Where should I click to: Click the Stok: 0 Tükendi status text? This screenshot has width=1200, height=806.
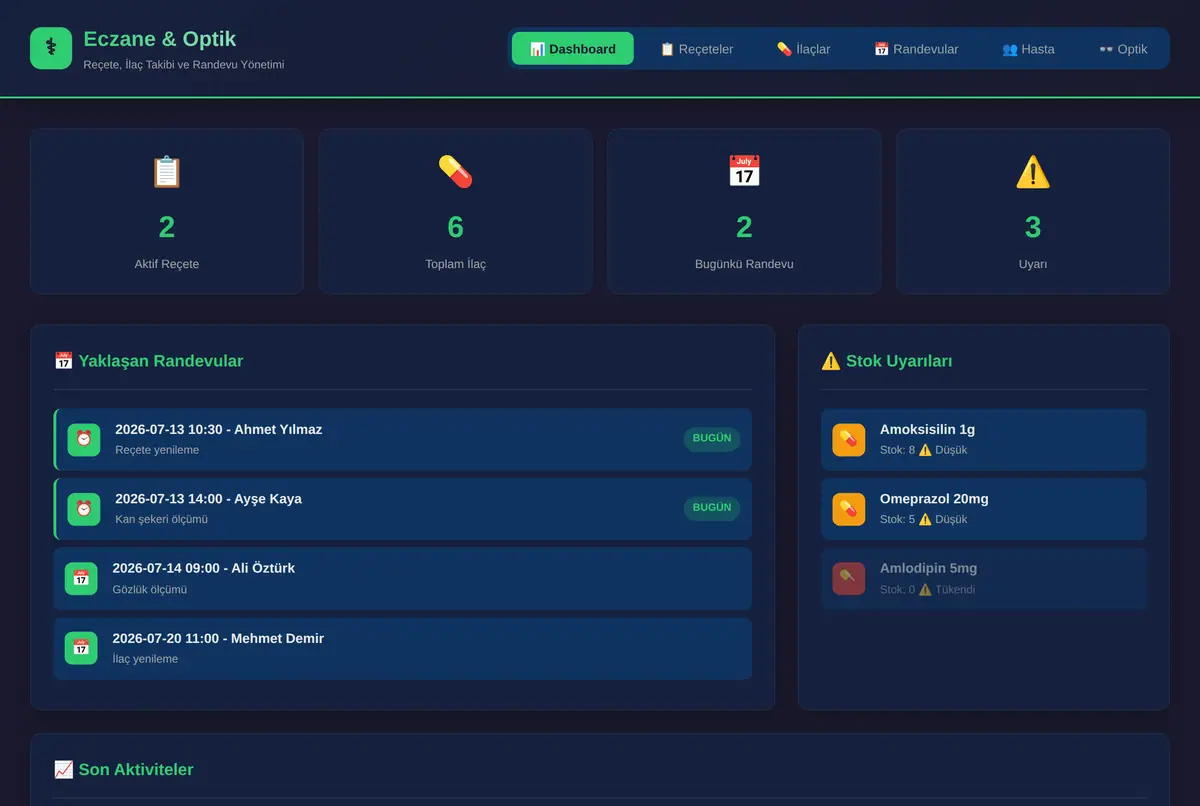928,590
